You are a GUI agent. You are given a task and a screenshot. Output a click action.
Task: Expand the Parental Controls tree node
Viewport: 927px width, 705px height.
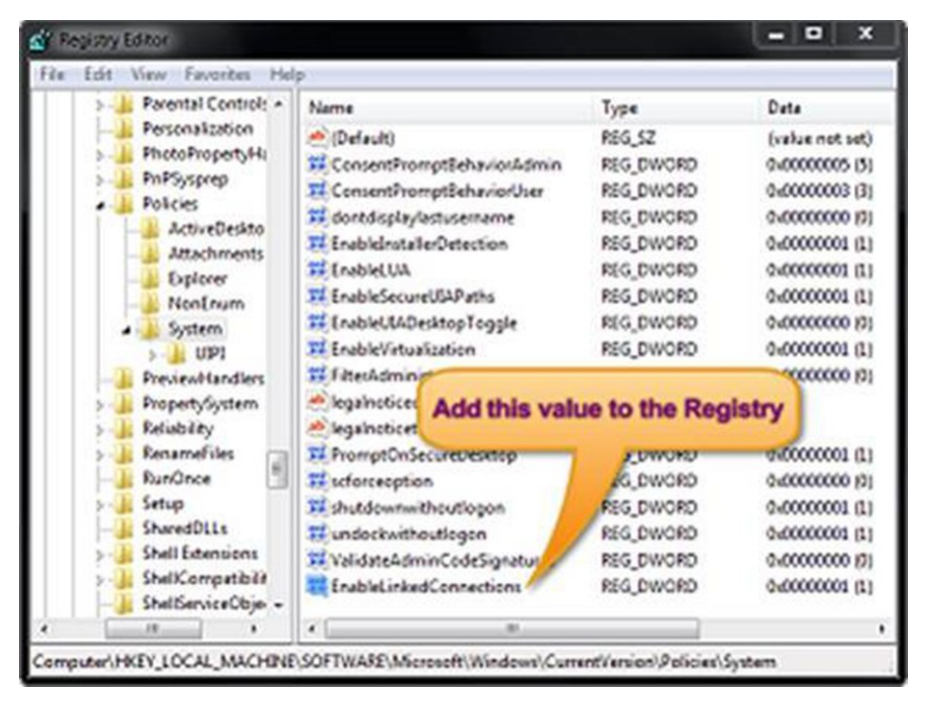(101, 105)
